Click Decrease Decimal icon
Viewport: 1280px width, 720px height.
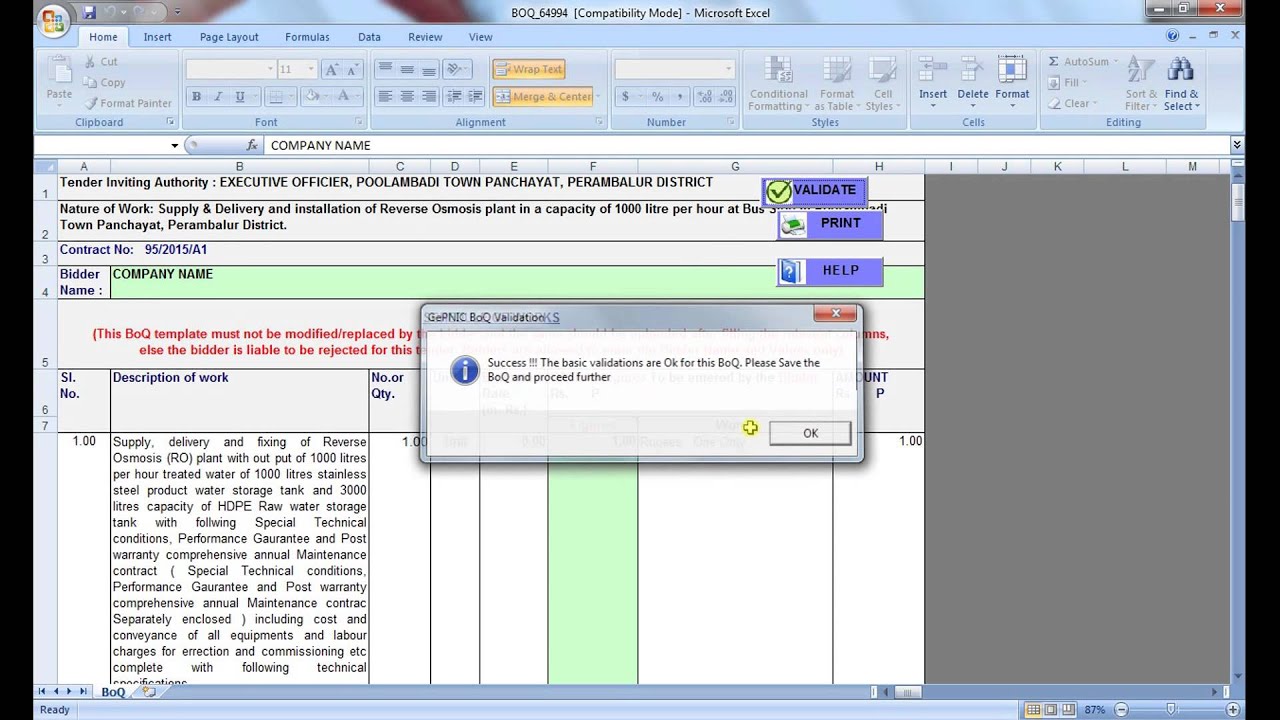(x=725, y=97)
